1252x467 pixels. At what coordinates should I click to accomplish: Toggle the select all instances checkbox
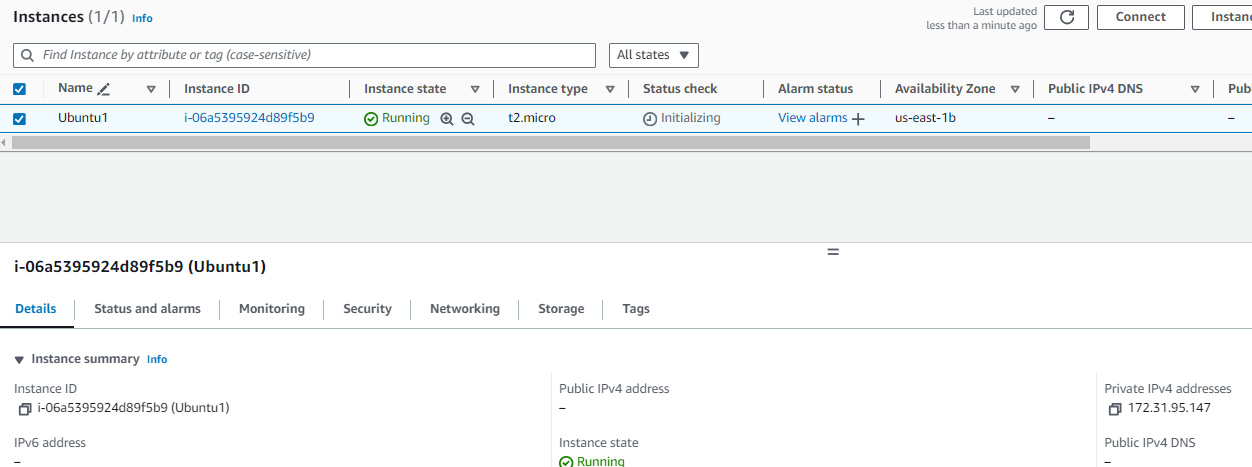(x=19, y=89)
